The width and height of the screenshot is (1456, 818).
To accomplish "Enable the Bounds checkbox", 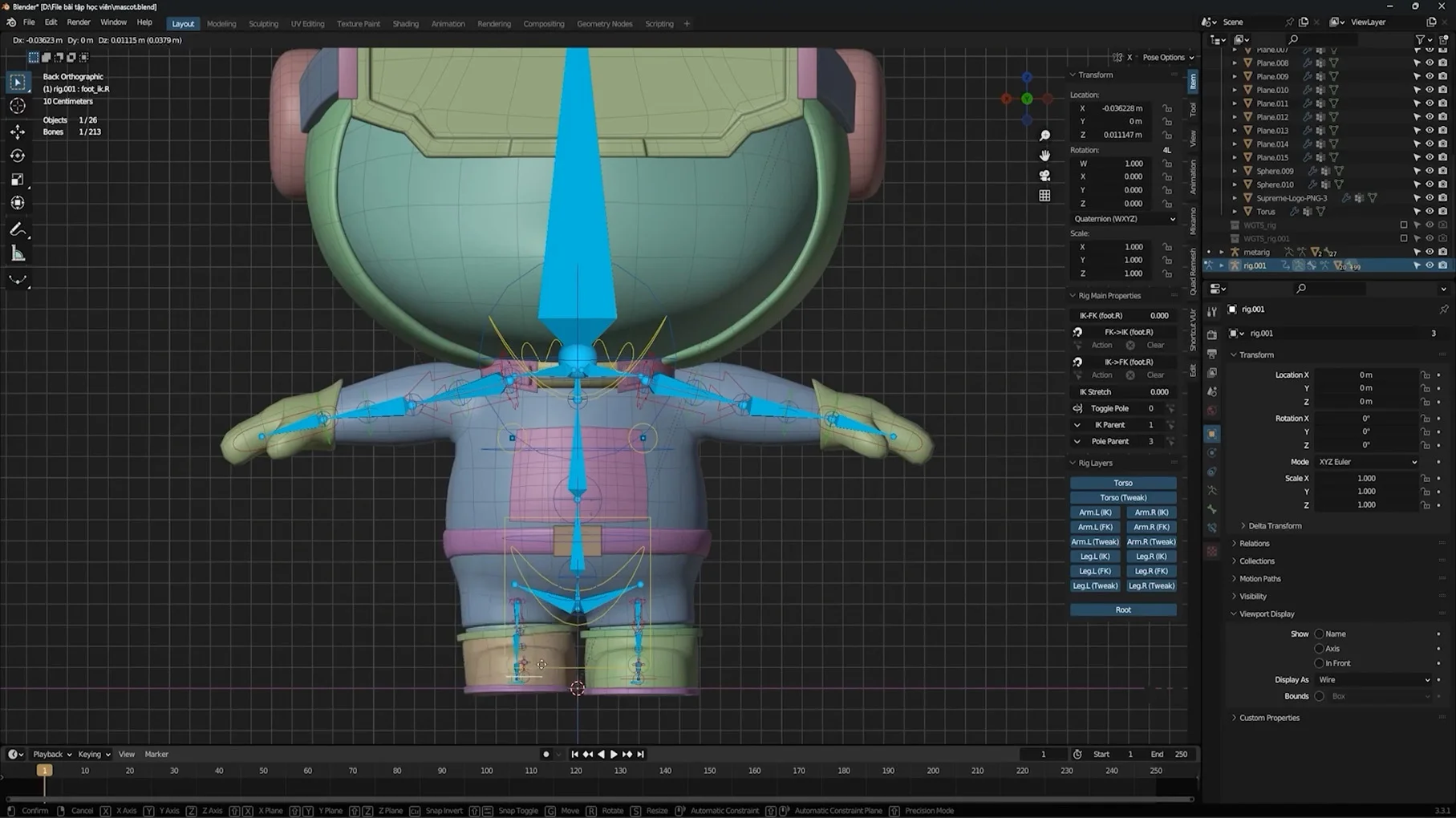I will click(1319, 696).
